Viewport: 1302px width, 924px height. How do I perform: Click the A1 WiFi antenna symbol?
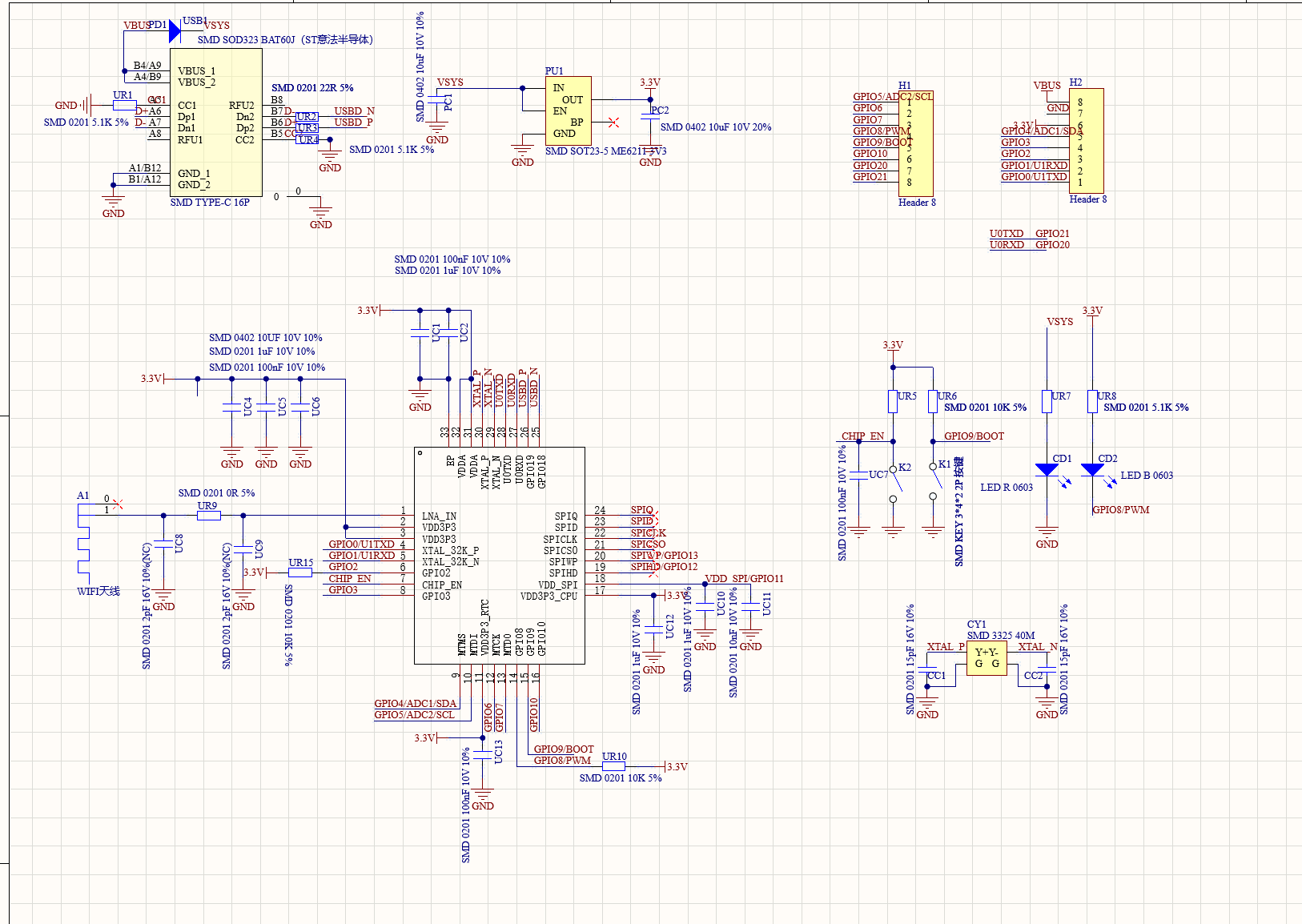pos(84,548)
